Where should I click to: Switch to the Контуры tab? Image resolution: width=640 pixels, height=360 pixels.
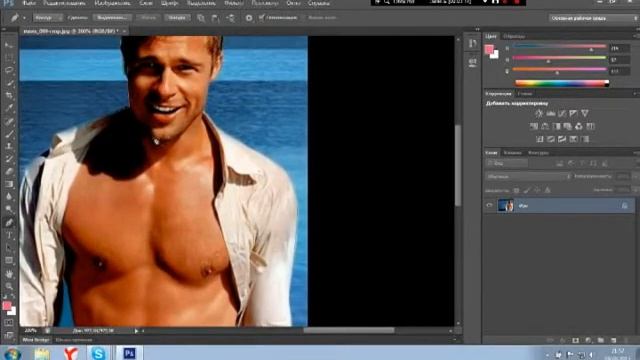pyautogui.click(x=538, y=153)
